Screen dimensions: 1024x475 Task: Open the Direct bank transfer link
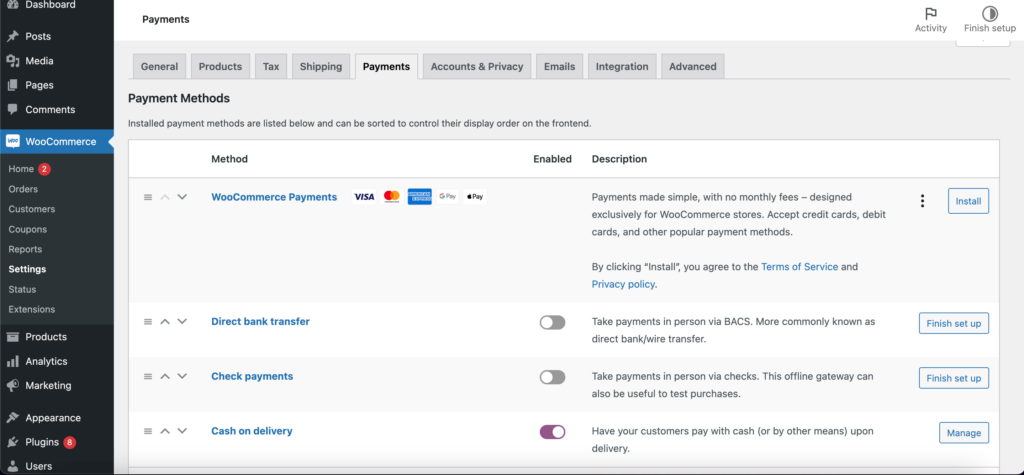click(261, 321)
